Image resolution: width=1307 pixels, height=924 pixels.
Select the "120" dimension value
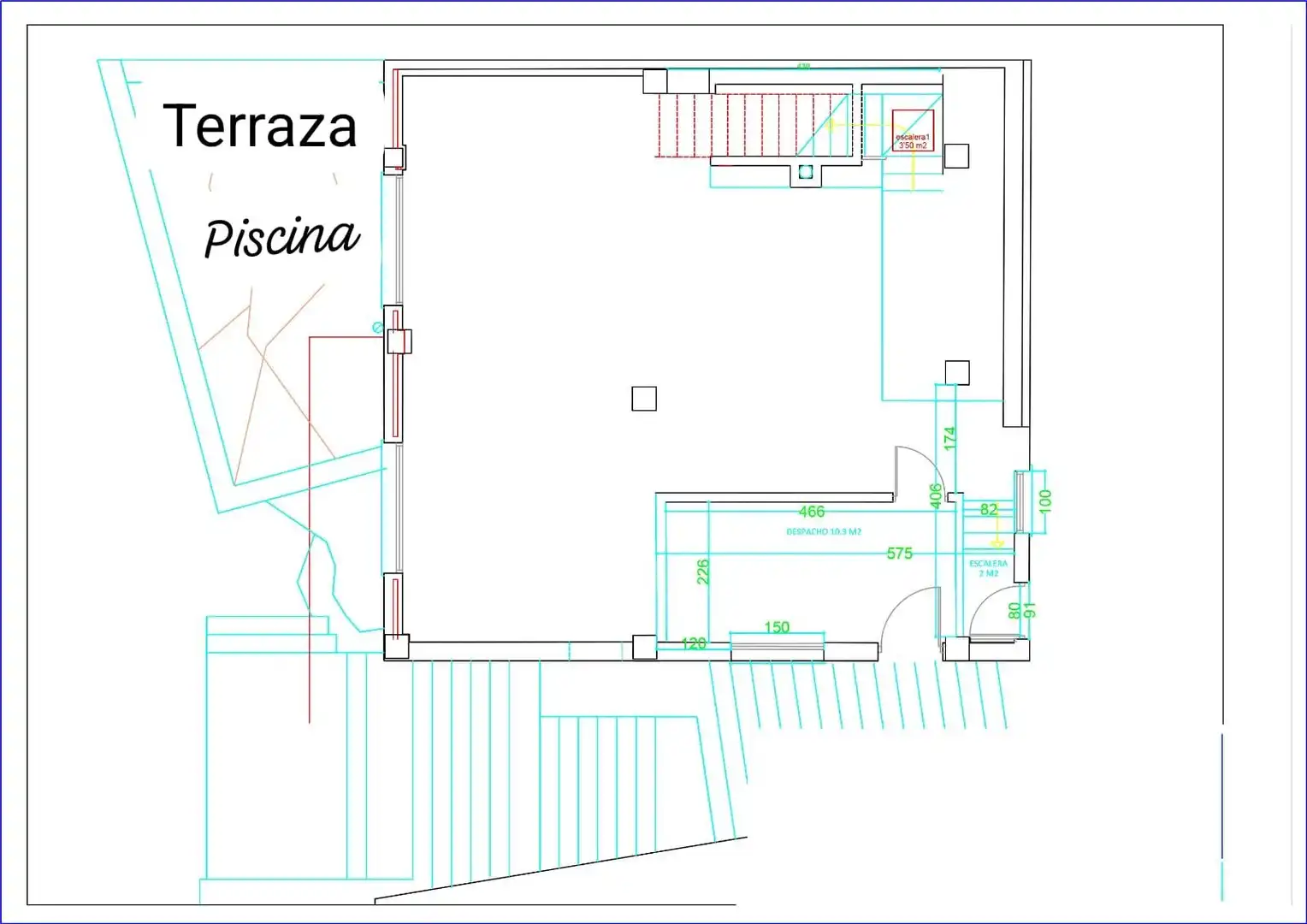pos(694,643)
